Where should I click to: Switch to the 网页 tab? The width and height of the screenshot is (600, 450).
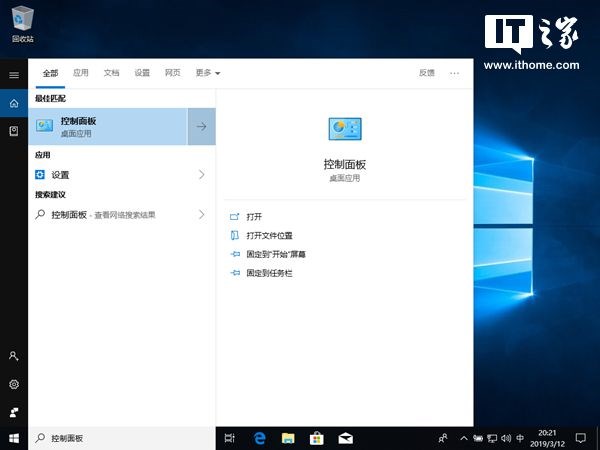173,73
